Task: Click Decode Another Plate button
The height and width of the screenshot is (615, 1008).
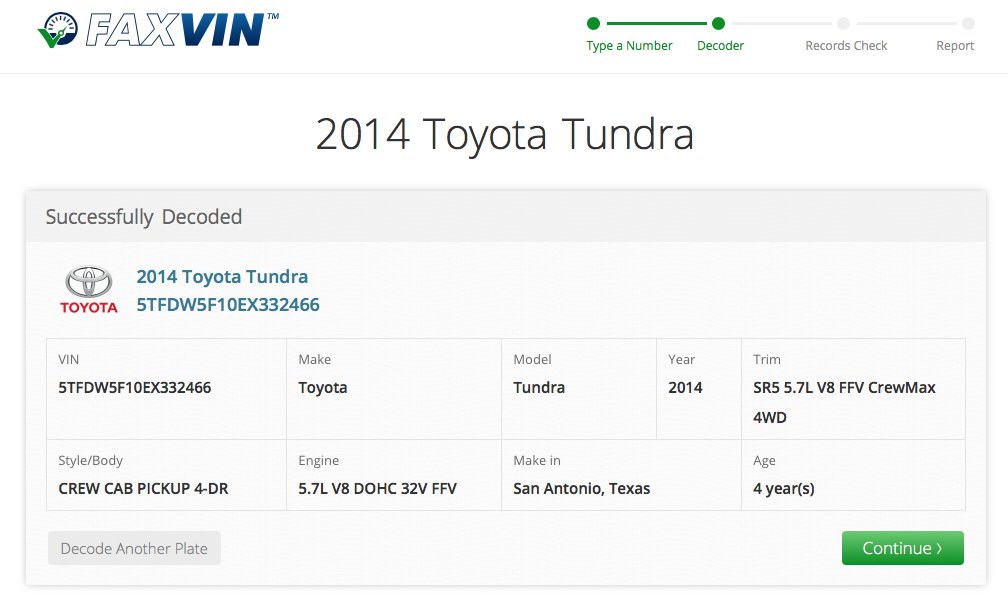Action: [x=134, y=548]
